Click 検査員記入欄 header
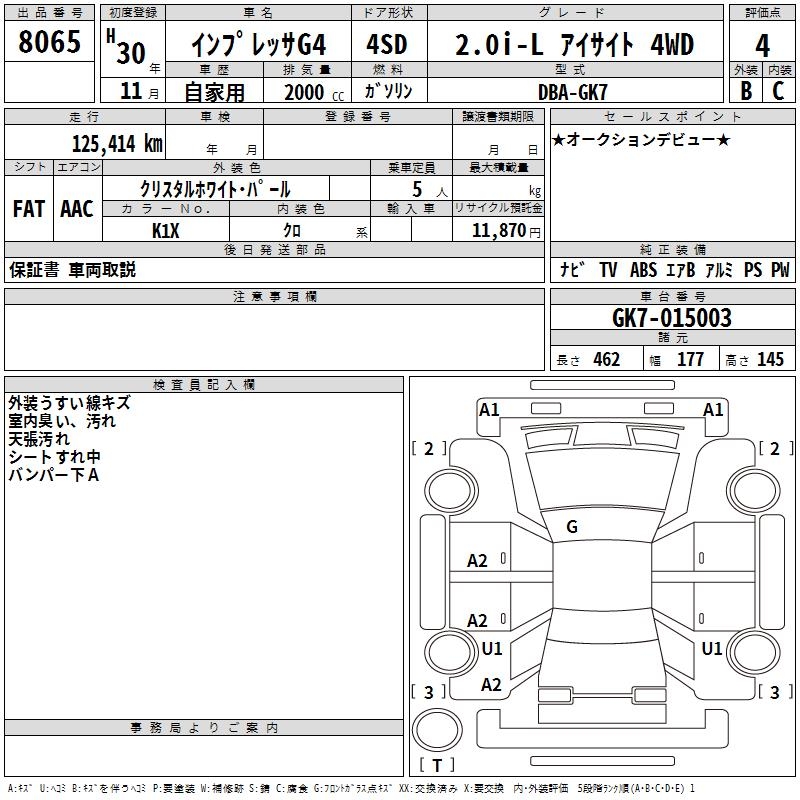 pyautogui.click(x=204, y=385)
